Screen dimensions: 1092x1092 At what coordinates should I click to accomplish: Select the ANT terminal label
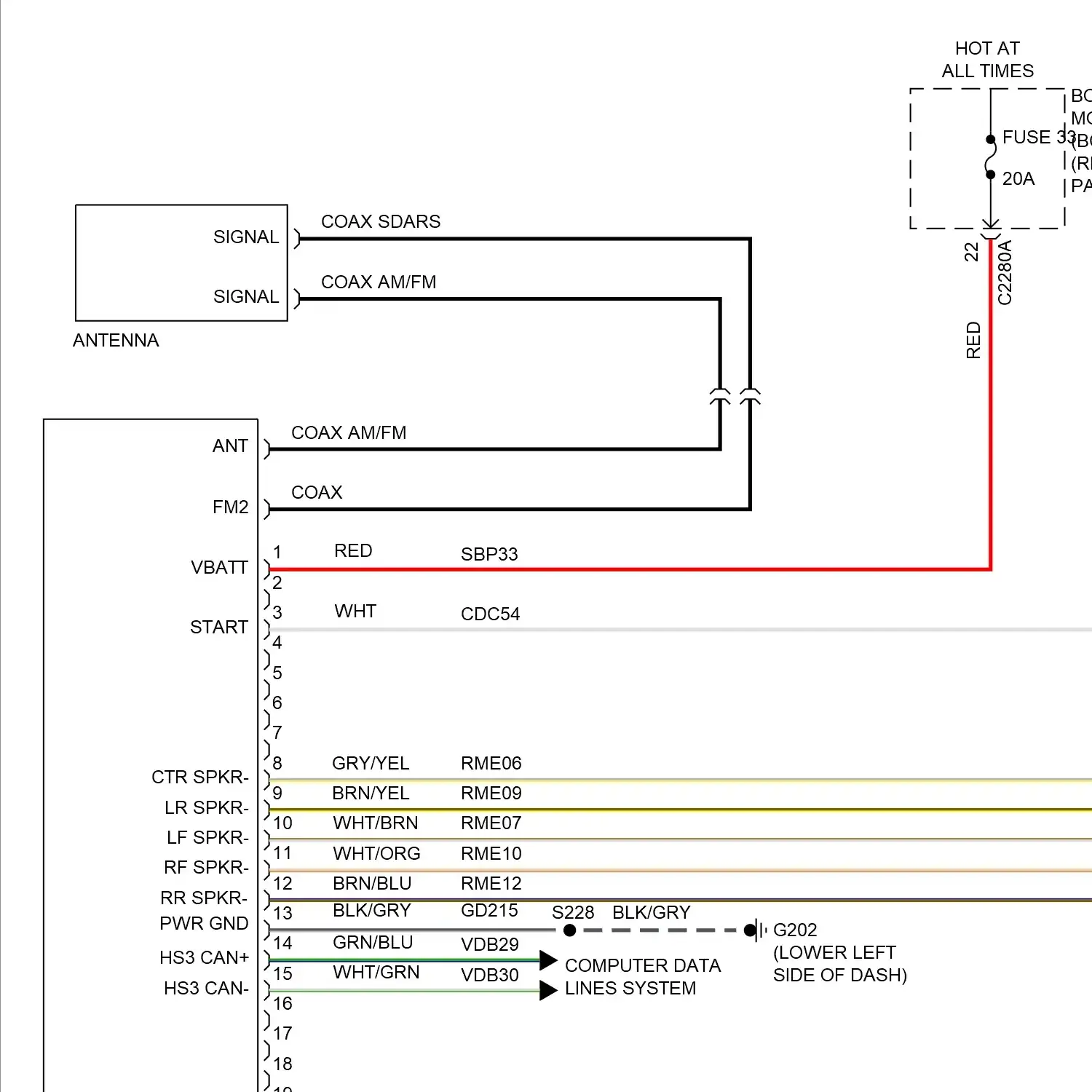230,446
